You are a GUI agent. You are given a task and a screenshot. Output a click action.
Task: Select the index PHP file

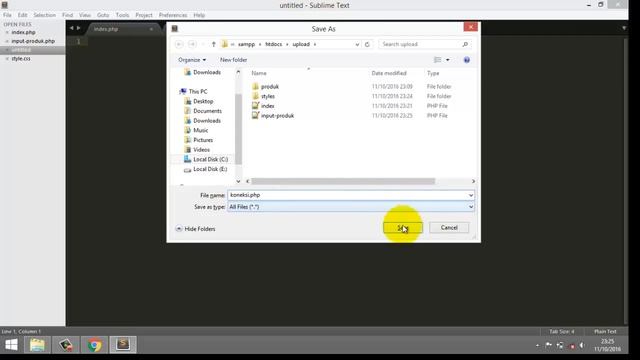pos(268,106)
